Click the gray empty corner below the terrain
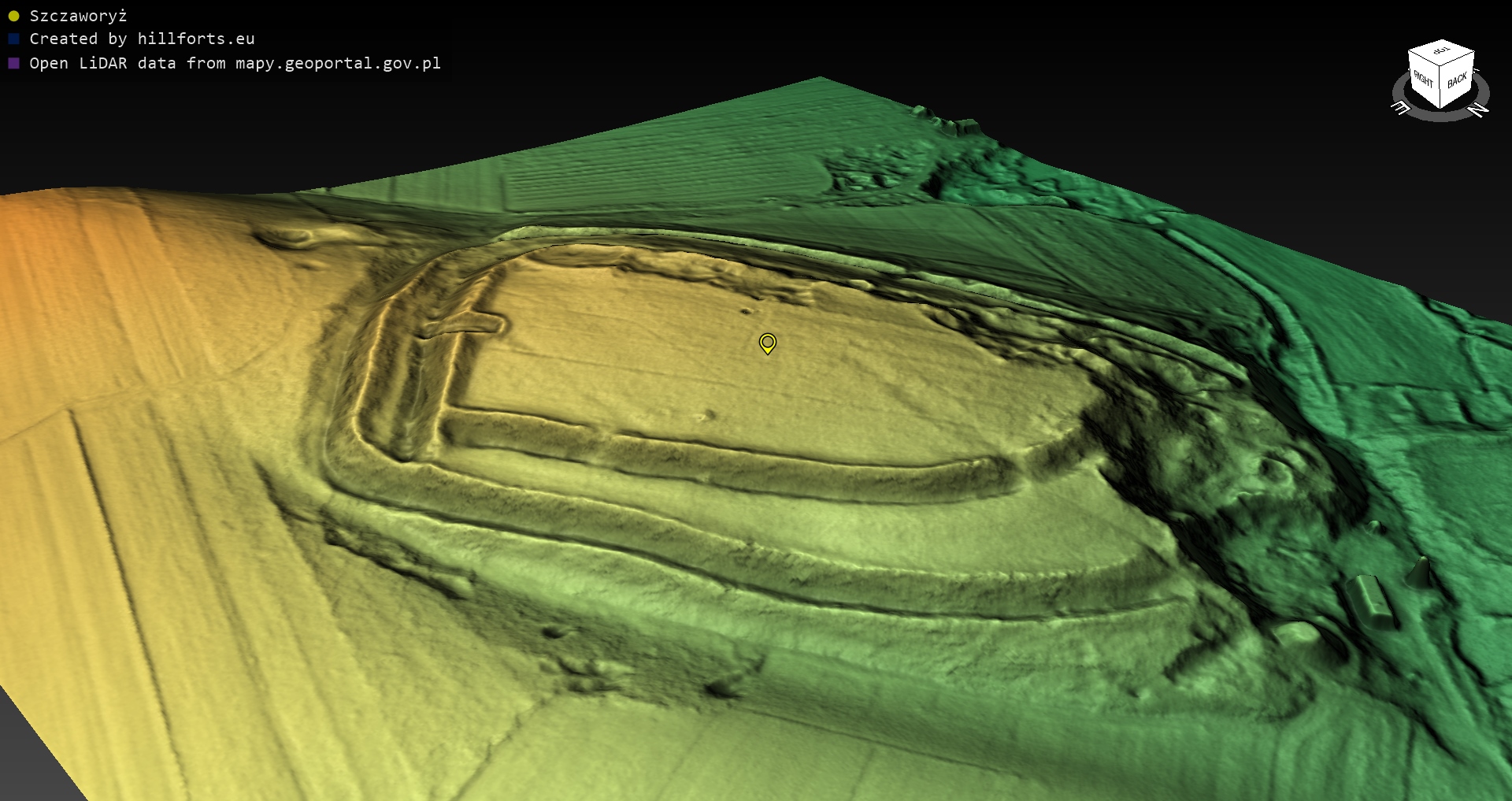The height and width of the screenshot is (801, 1512). tap(24, 756)
